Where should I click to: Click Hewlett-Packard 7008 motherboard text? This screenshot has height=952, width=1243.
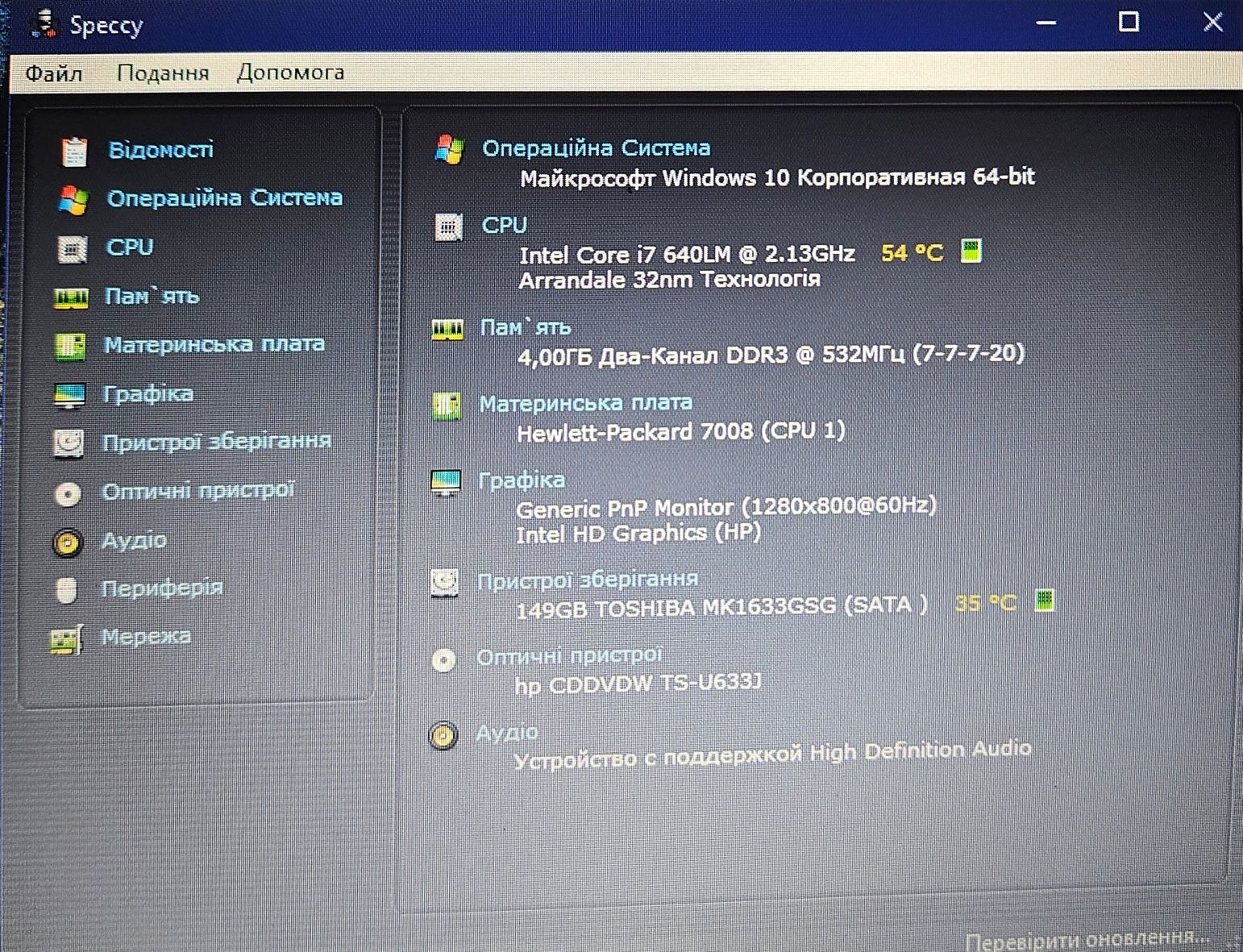(680, 432)
